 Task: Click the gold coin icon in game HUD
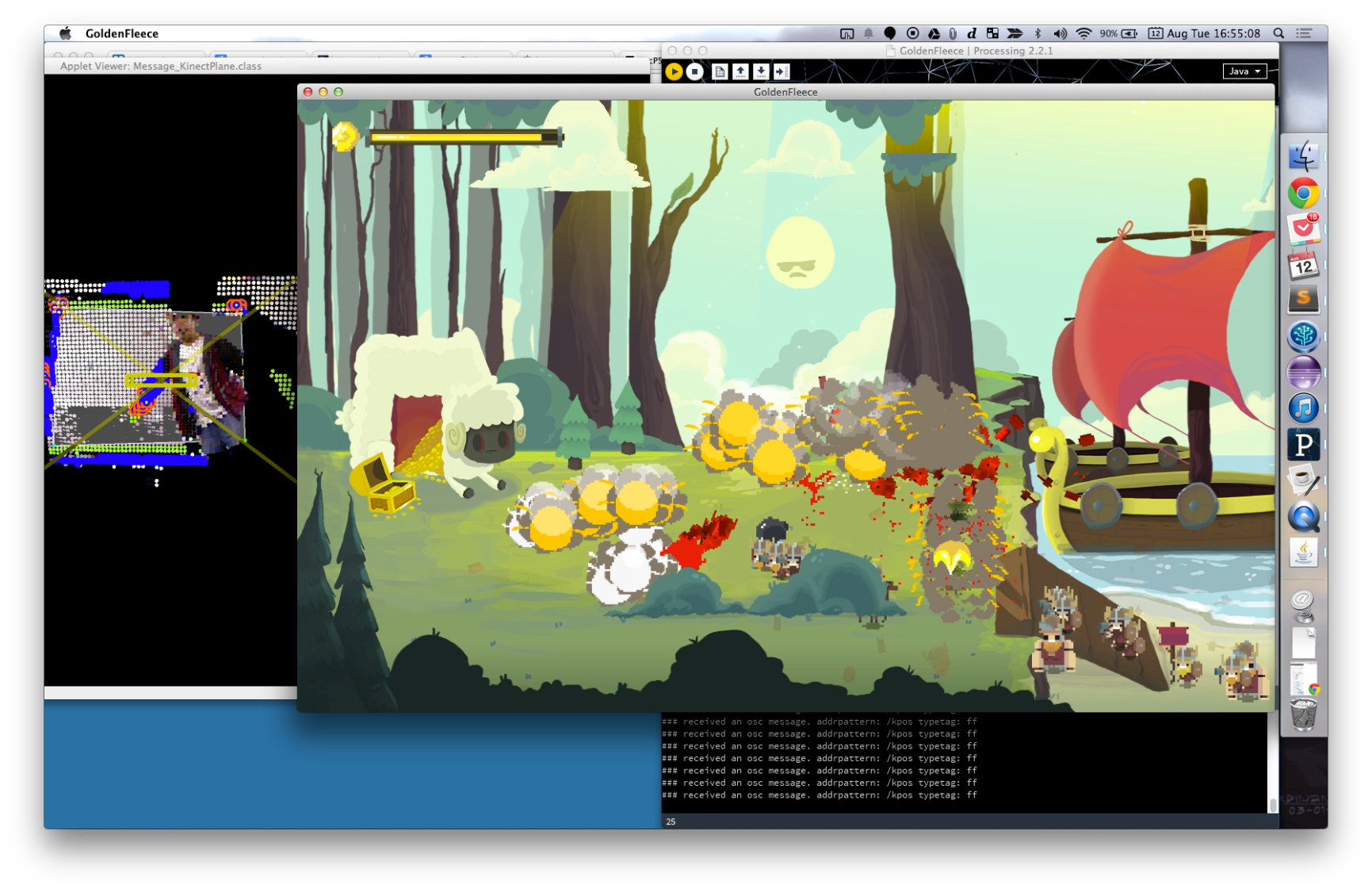(345, 136)
